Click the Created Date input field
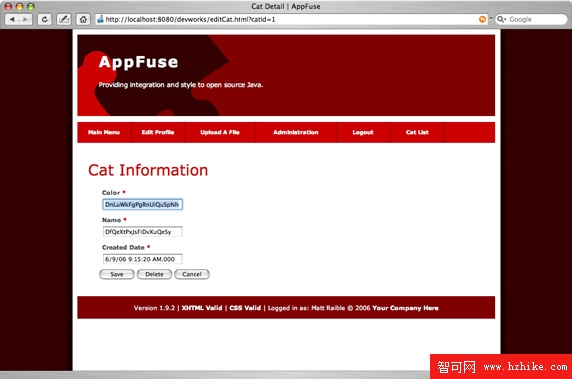This screenshot has height=379, width=572. 142,259
